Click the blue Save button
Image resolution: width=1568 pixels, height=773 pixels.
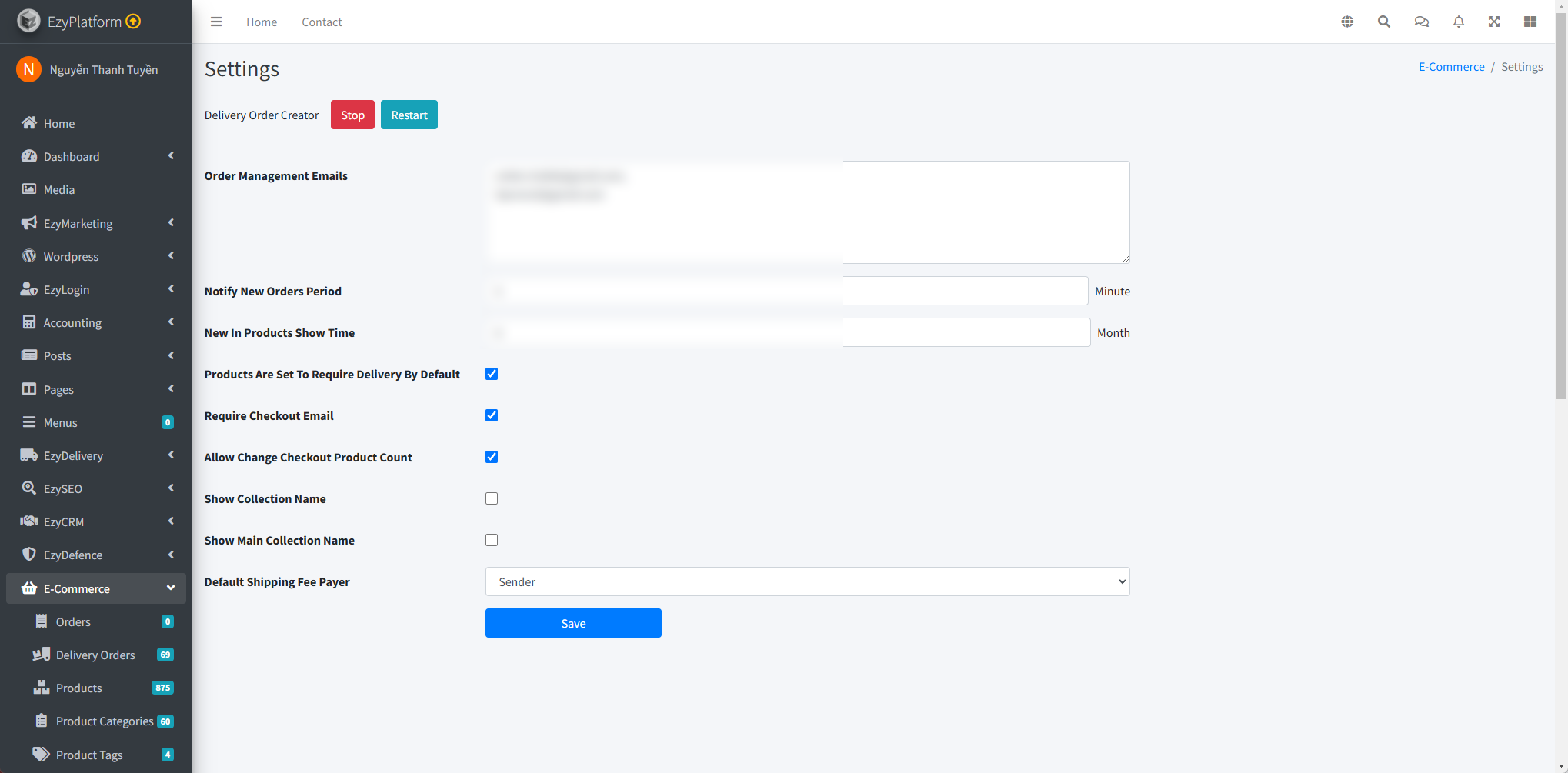click(x=573, y=623)
